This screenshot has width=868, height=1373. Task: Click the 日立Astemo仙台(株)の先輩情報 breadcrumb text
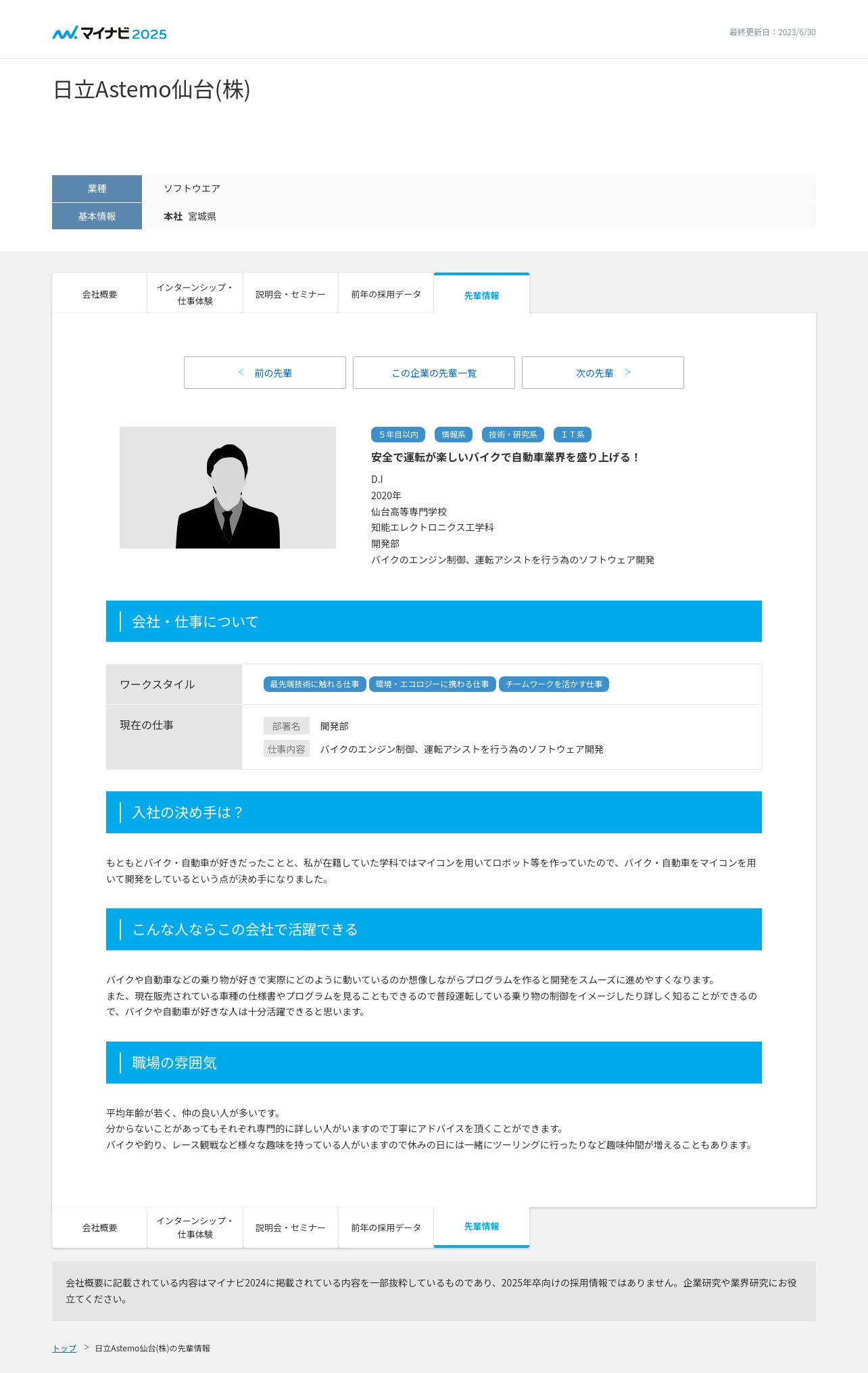pos(152,1348)
